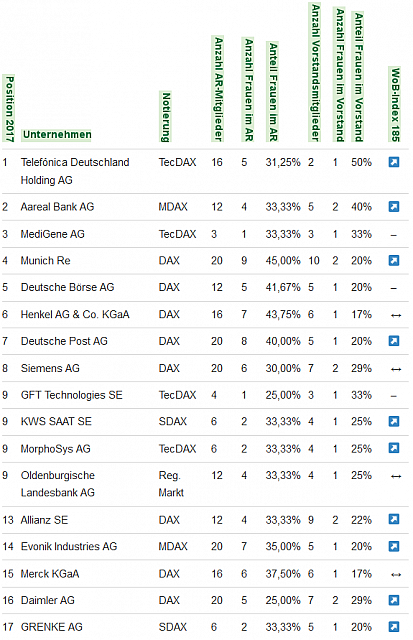
Task: Click GRENKE AG's blue arrow icon
Action: 393,627
